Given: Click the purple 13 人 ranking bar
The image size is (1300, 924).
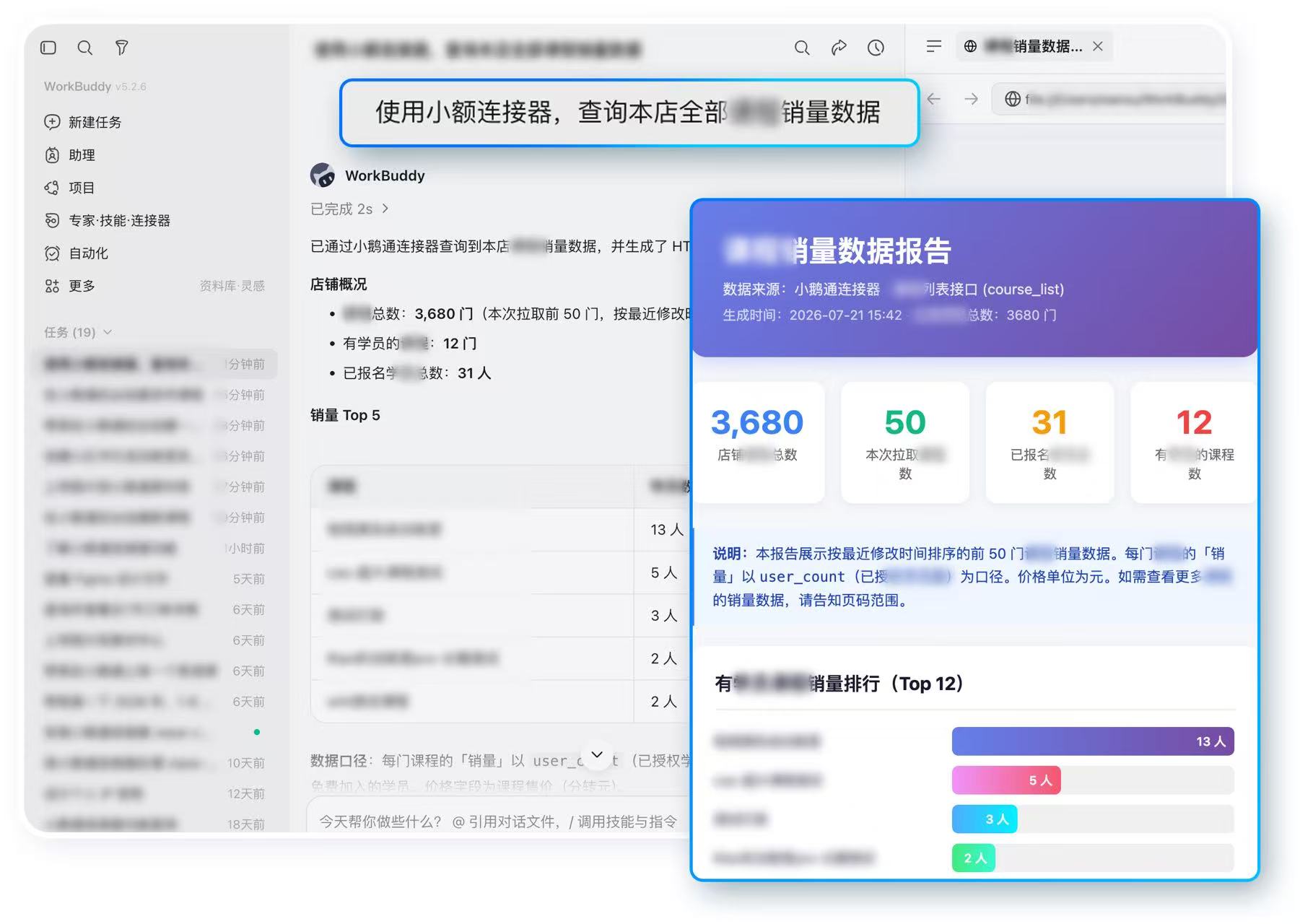Looking at the screenshot, I should 1093,741.
